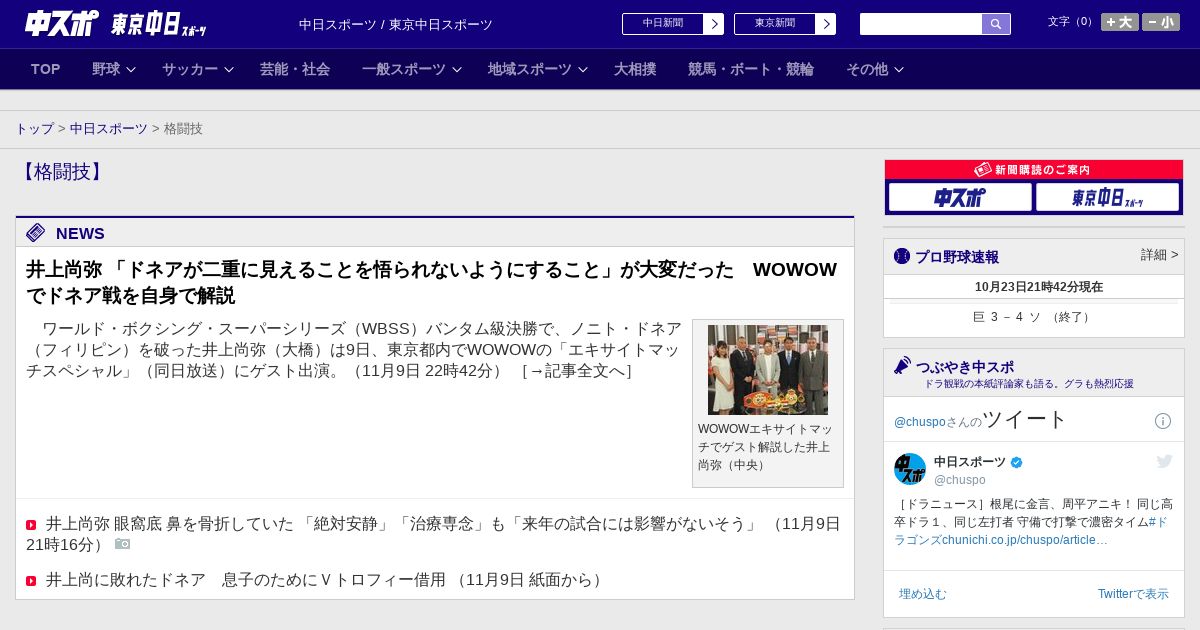Image resolution: width=1200 pixels, height=630 pixels.
Task: Click the red bullet beside 井上尚に敗れたドネア
Action: 31,581
